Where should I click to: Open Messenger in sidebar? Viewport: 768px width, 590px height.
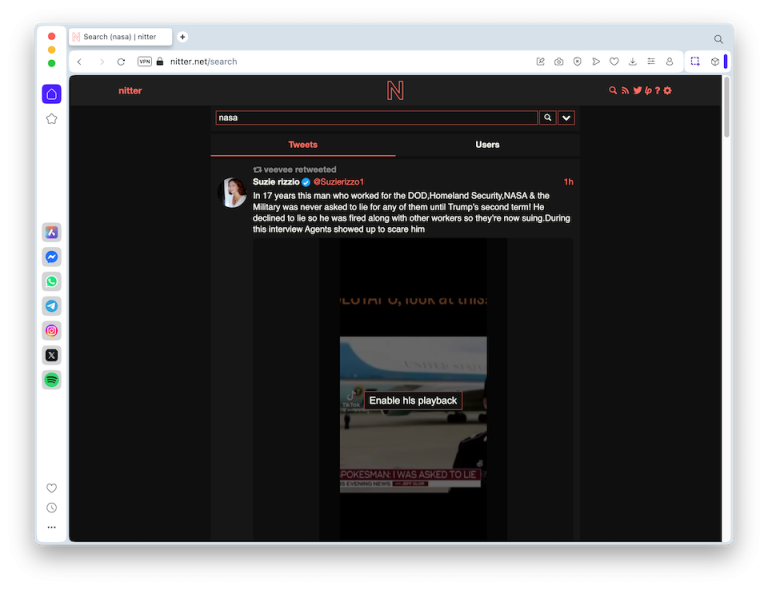tap(51, 257)
